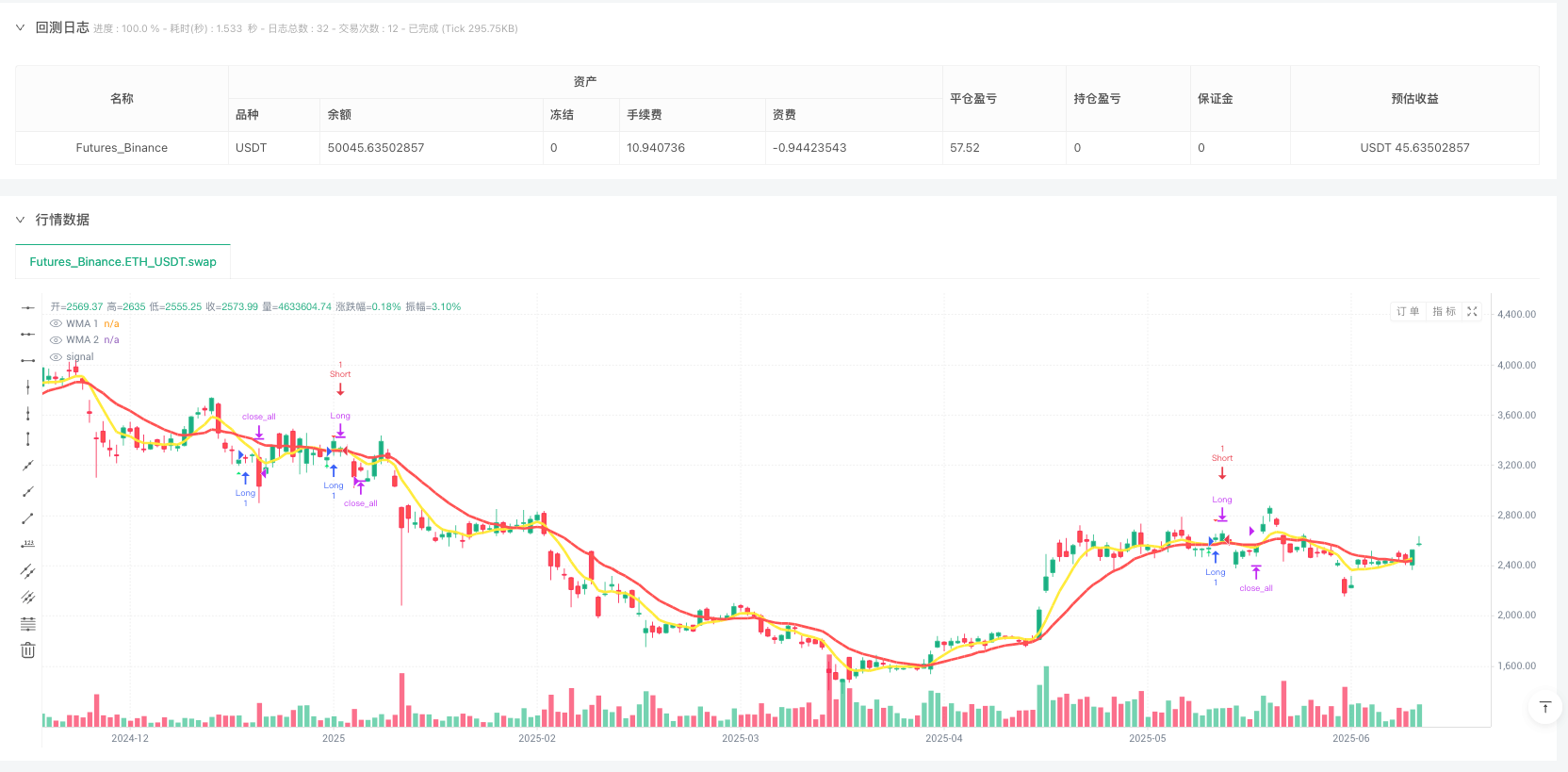The width and height of the screenshot is (1568, 772).
Task: Enter fullscreen chart mode
Action: tap(1472, 312)
